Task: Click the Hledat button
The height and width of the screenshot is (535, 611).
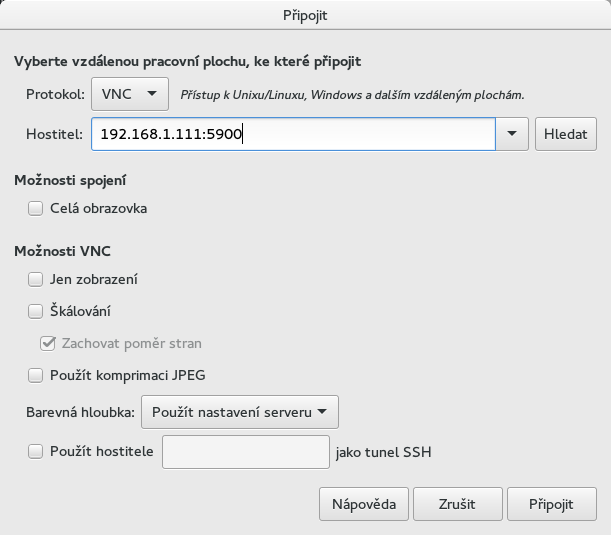Action: pos(565,134)
